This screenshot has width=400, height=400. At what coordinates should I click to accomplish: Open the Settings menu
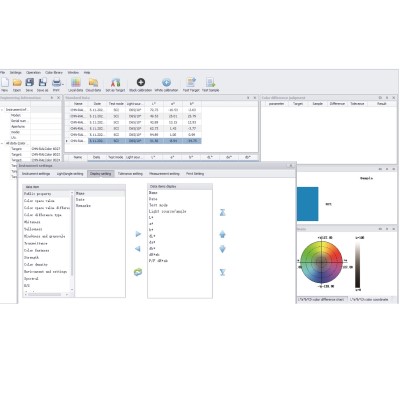point(15,72)
